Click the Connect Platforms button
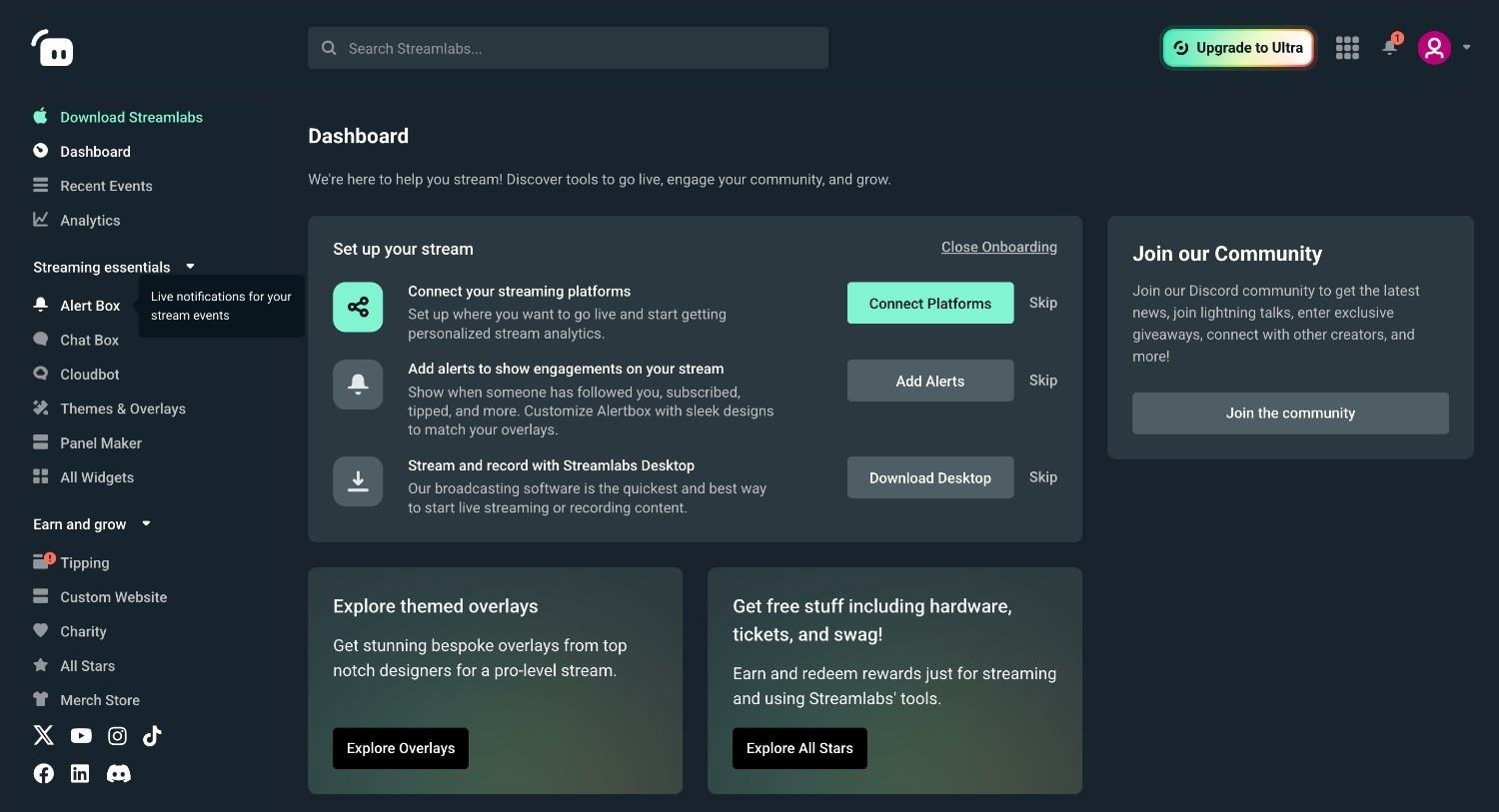Image resolution: width=1499 pixels, height=812 pixels. point(929,304)
